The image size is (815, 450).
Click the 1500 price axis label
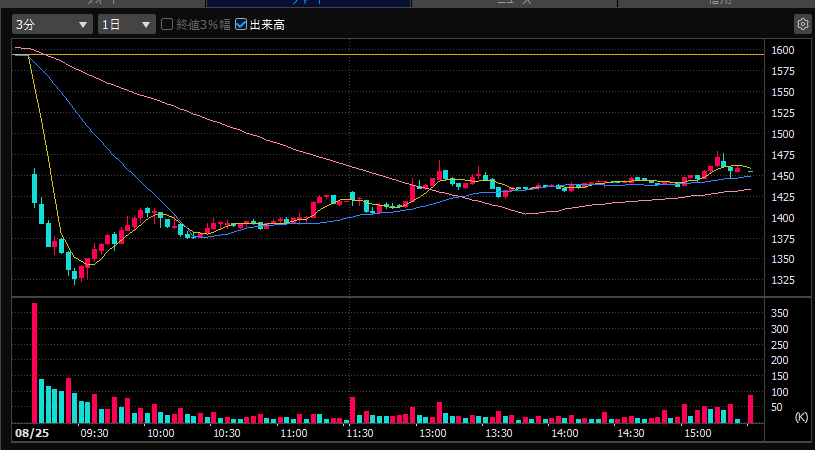point(783,134)
